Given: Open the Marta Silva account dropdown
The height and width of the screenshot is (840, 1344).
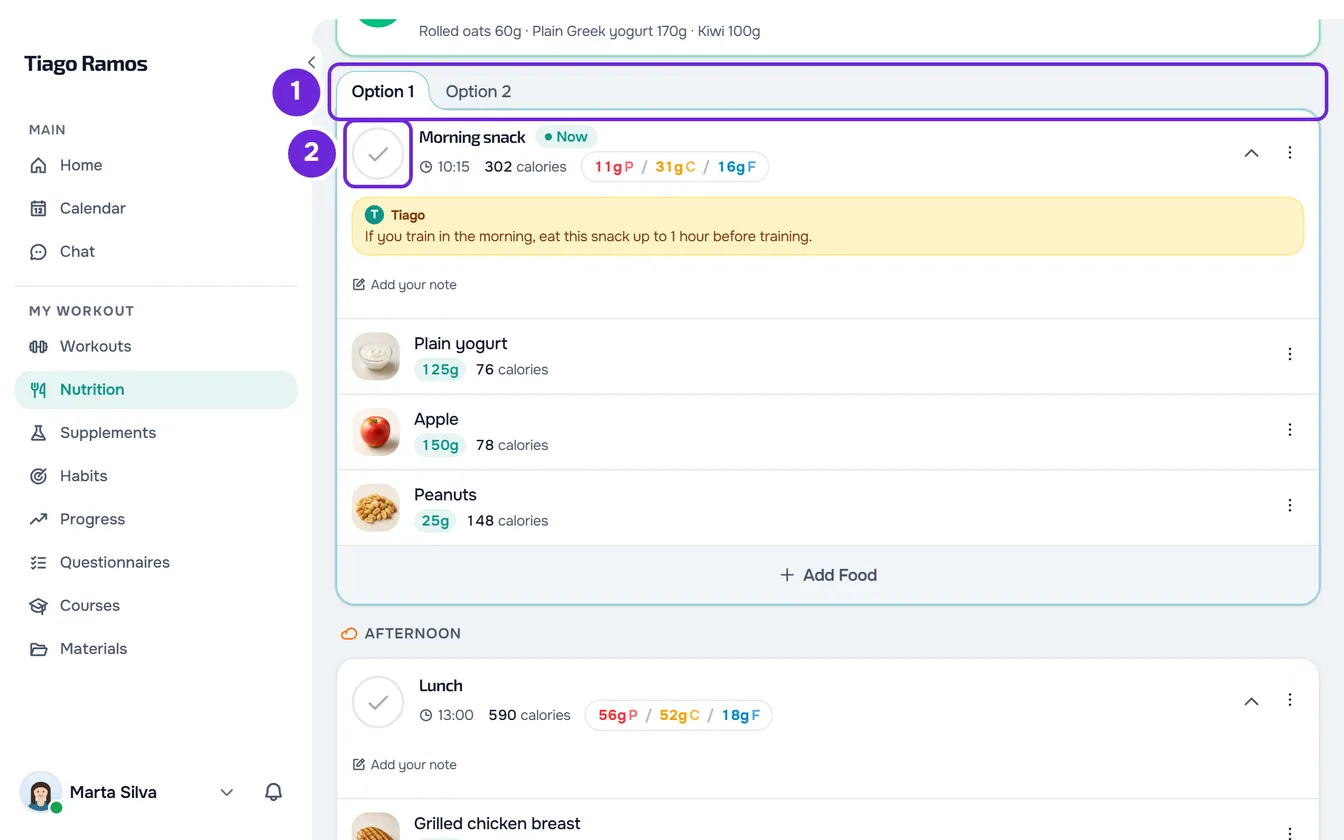Looking at the screenshot, I should (x=227, y=792).
